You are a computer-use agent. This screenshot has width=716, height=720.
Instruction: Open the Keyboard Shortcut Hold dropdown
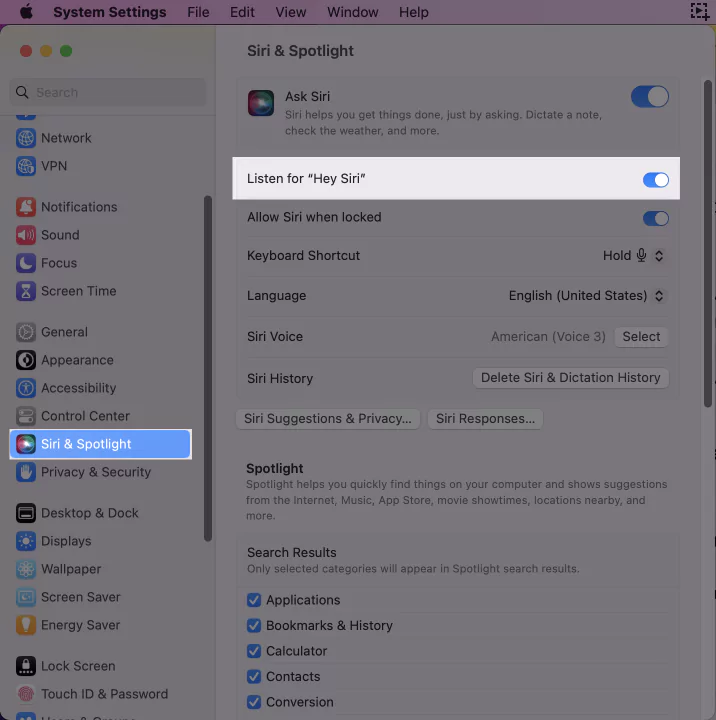tap(633, 255)
